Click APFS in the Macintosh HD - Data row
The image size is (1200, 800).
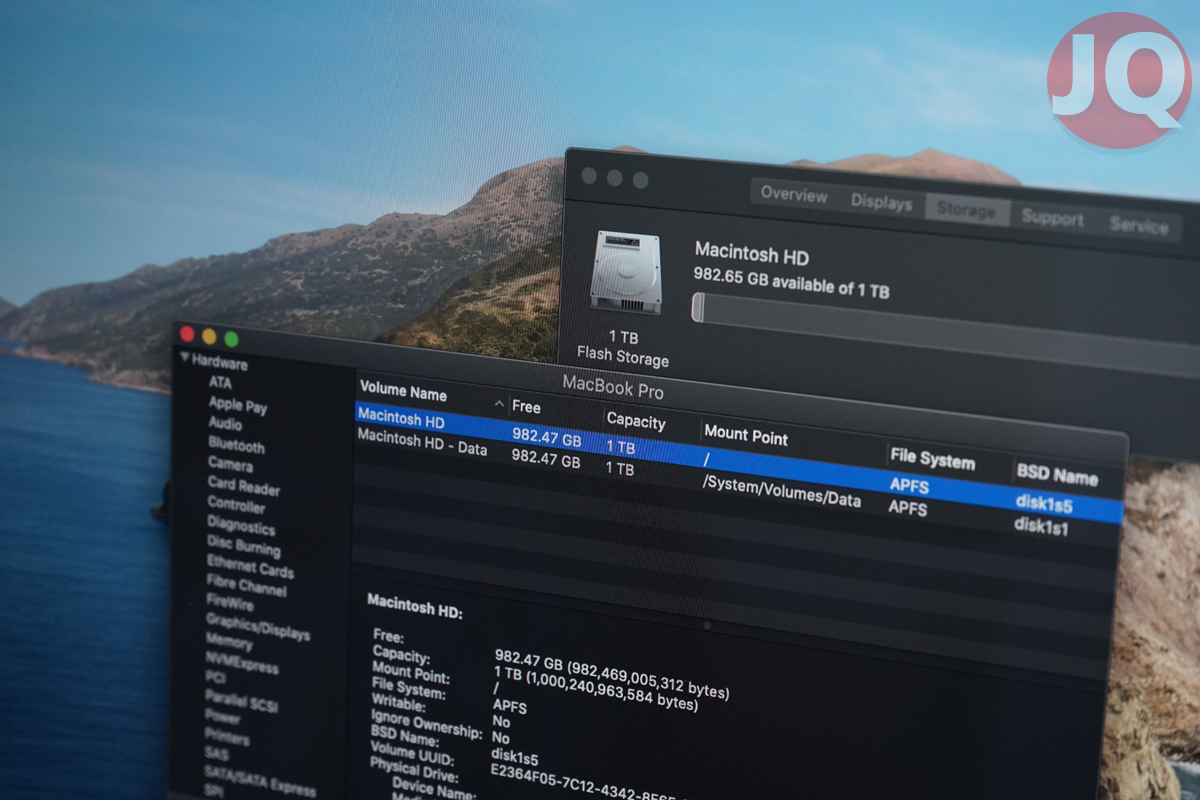click(908, 508)
